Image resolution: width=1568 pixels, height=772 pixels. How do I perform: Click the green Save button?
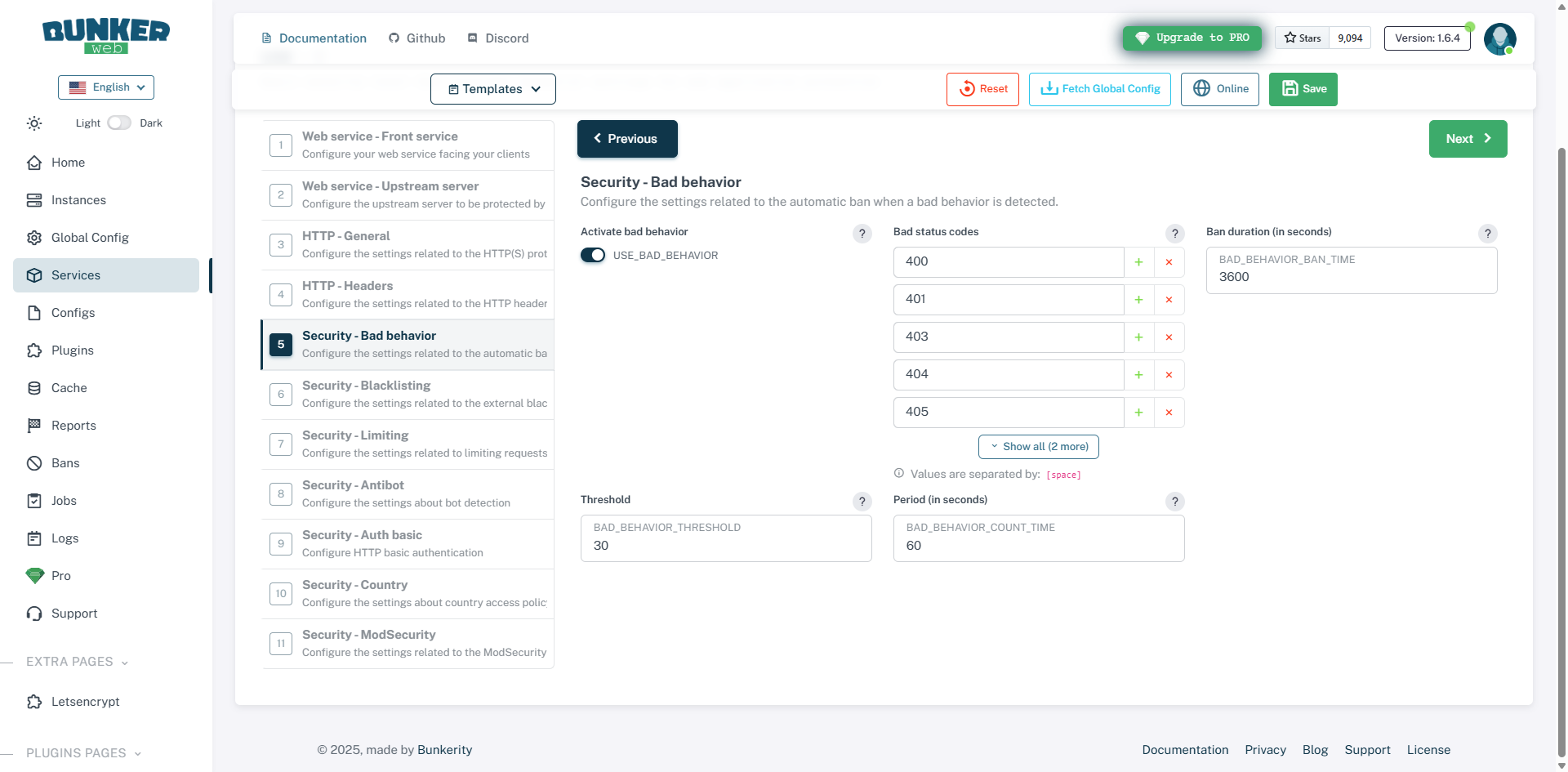pos(1303,89)
